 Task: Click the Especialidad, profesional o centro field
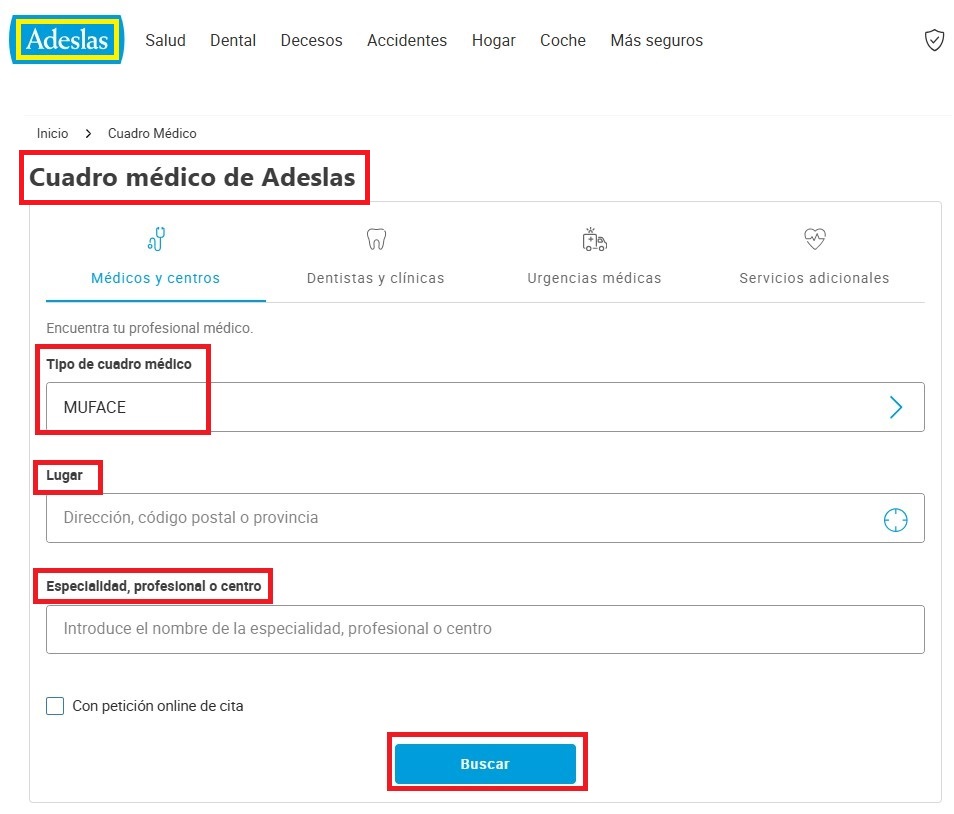pyautogui.click(x=400, y=629)
